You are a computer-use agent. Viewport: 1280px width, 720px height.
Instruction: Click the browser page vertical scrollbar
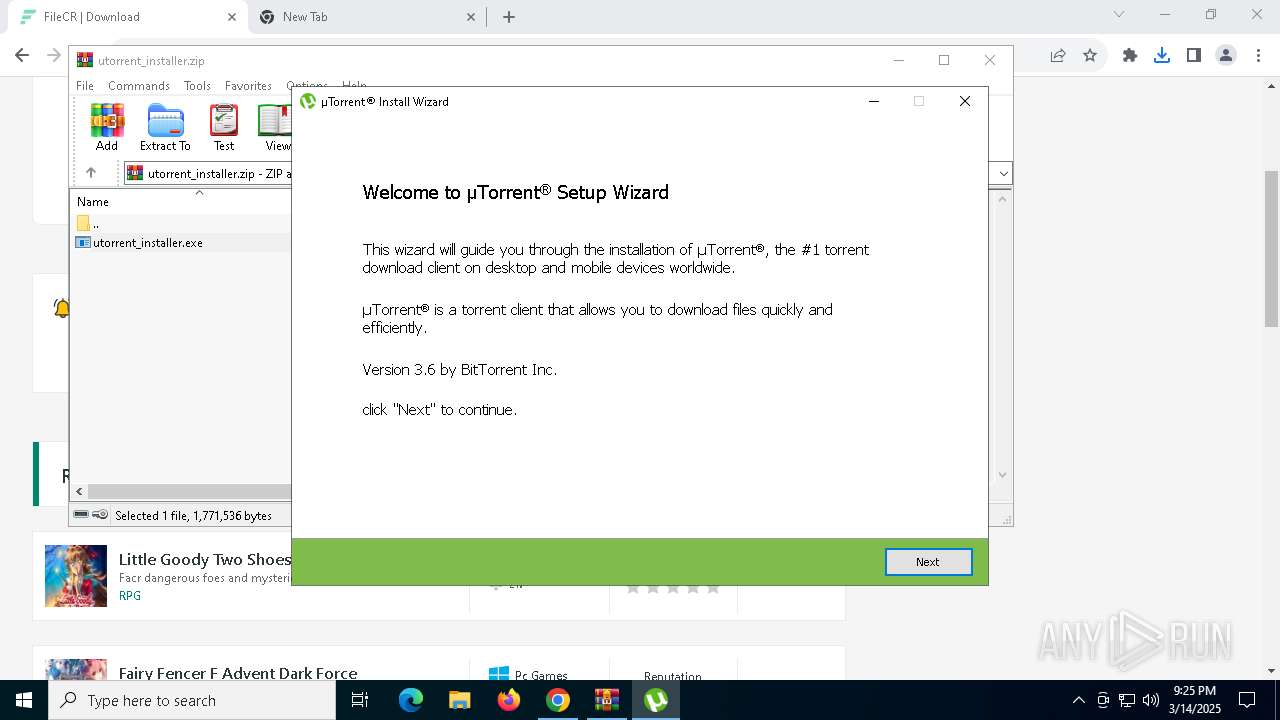(x=1271, y=249)
